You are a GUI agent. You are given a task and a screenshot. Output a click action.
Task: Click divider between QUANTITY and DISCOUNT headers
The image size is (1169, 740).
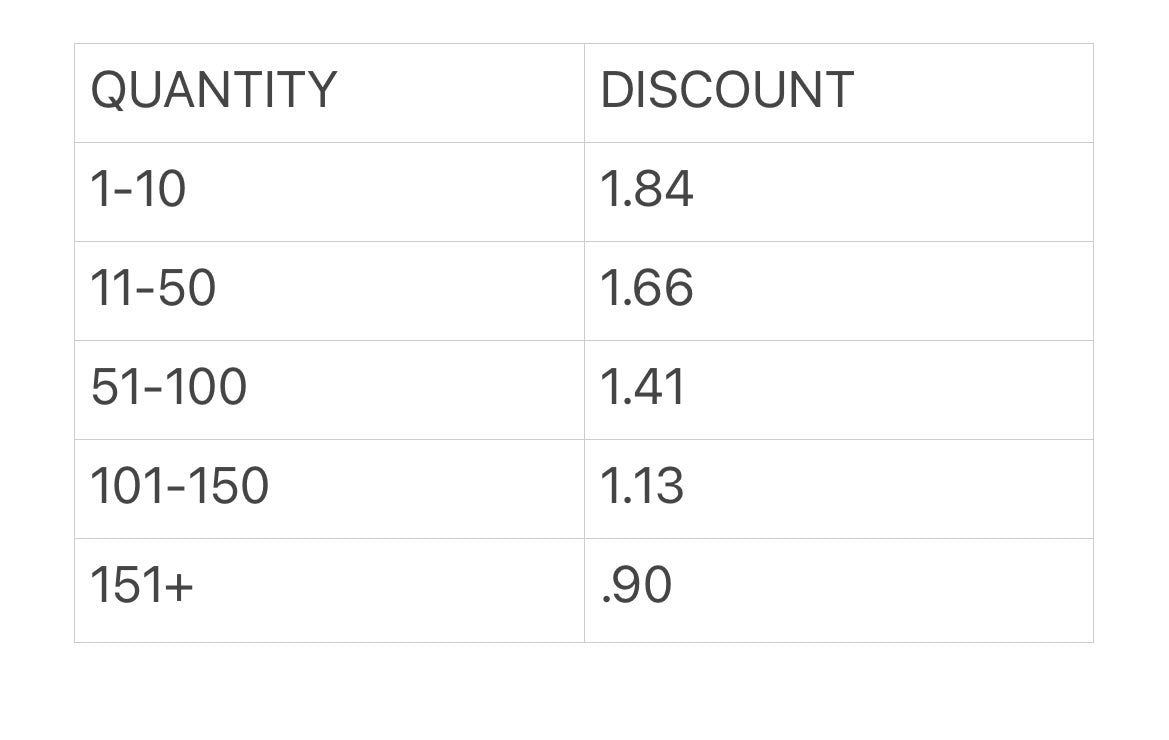click(584, 92)
